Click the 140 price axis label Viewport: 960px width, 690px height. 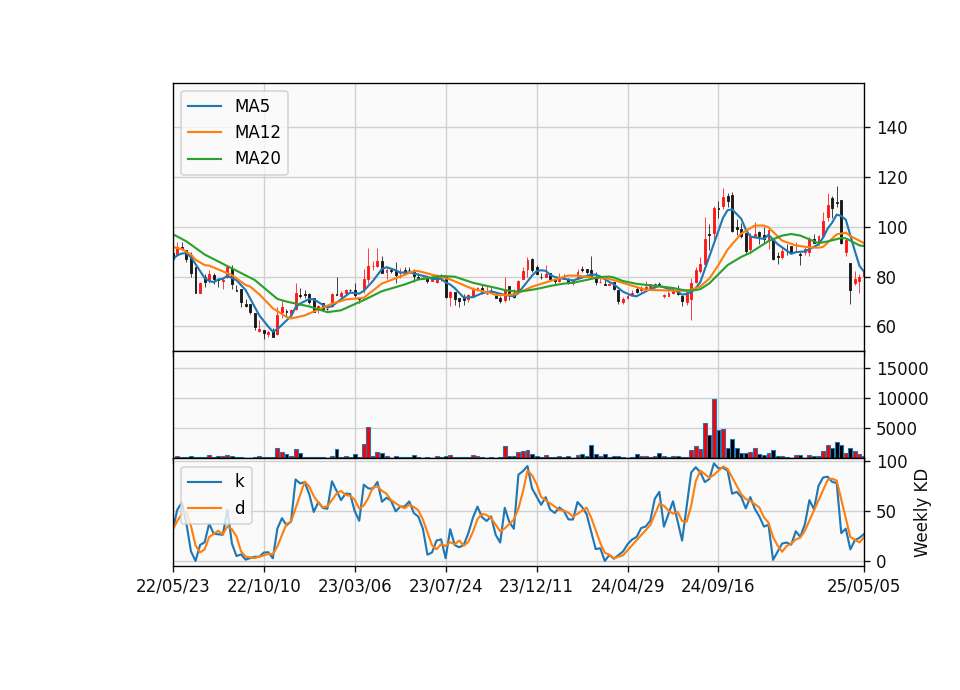pos(892,128)
